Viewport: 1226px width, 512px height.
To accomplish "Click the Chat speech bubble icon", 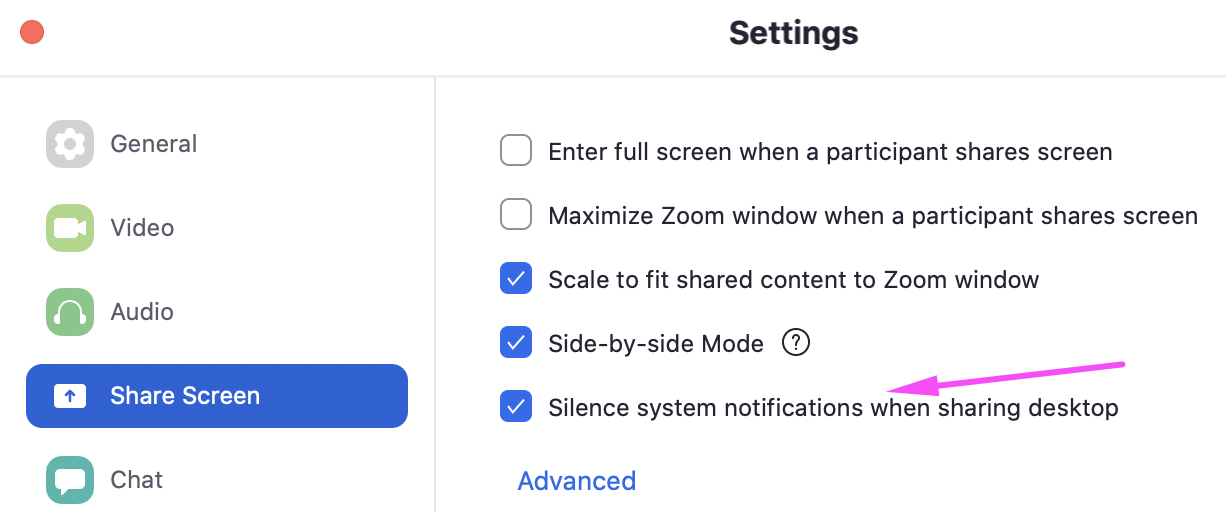I will pyautogui.click(x=70, y=480).
